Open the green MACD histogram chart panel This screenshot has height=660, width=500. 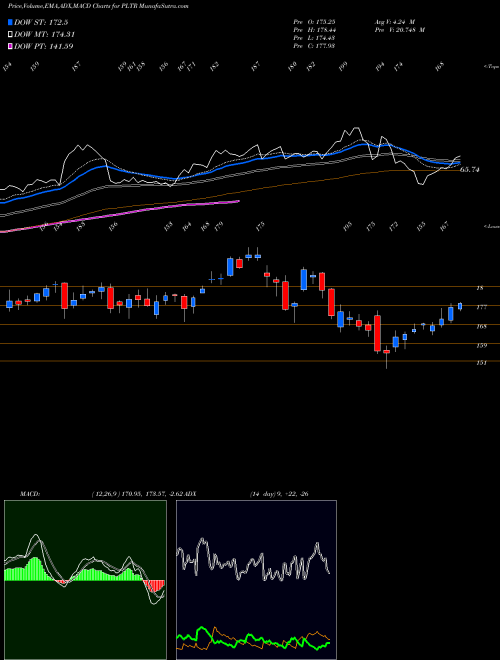coord(85,580)
